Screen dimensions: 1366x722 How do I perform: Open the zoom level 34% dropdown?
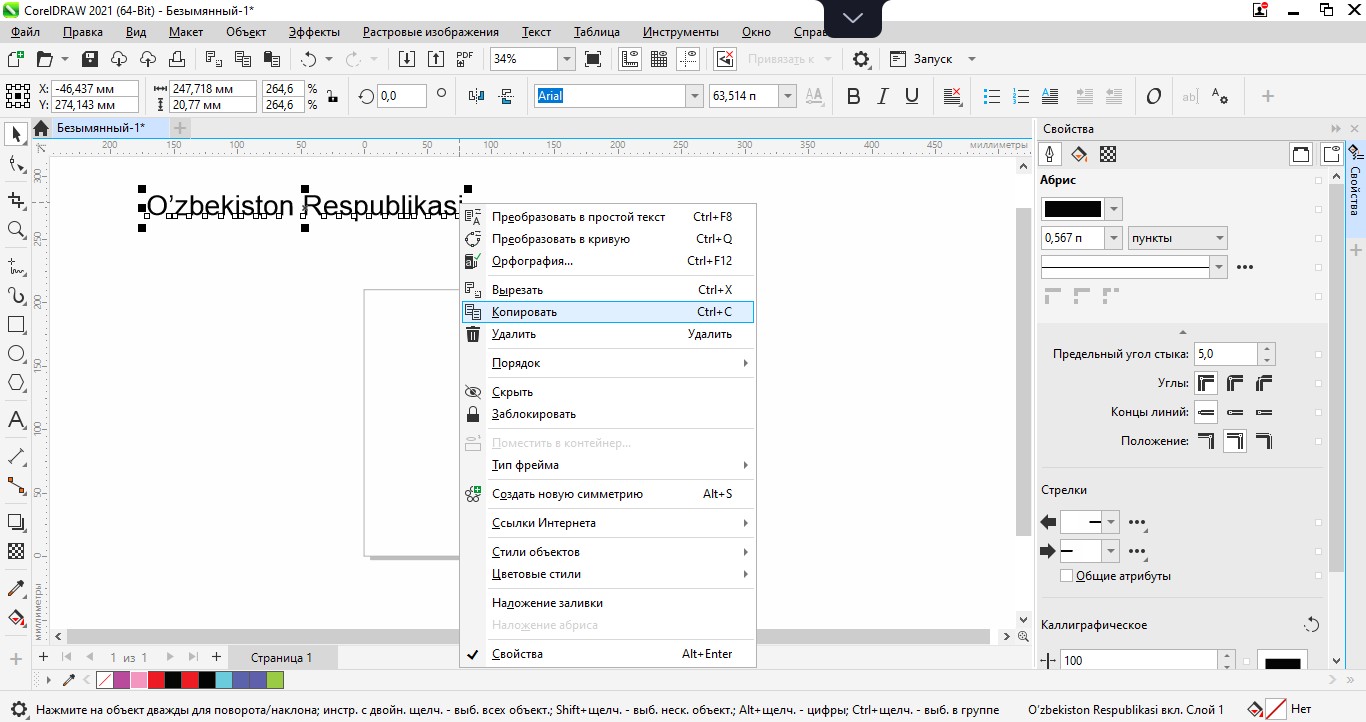click(x=566, y=59)
